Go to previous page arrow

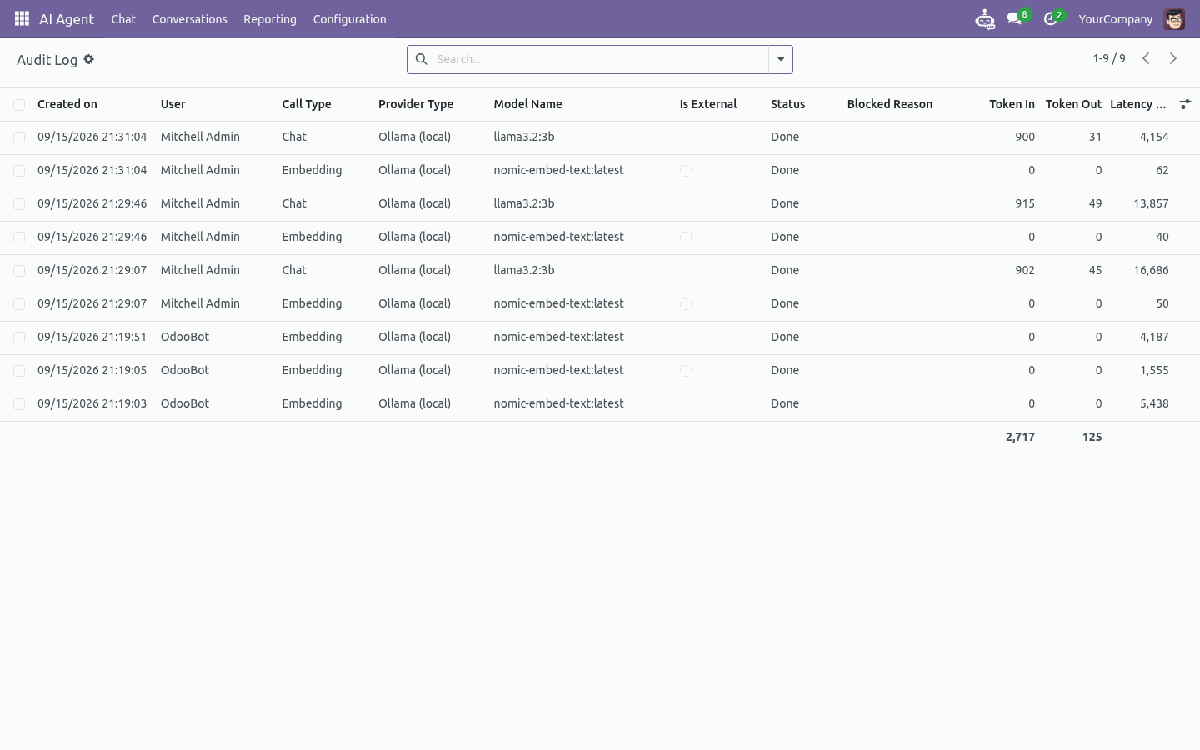tap(1146, 59)
